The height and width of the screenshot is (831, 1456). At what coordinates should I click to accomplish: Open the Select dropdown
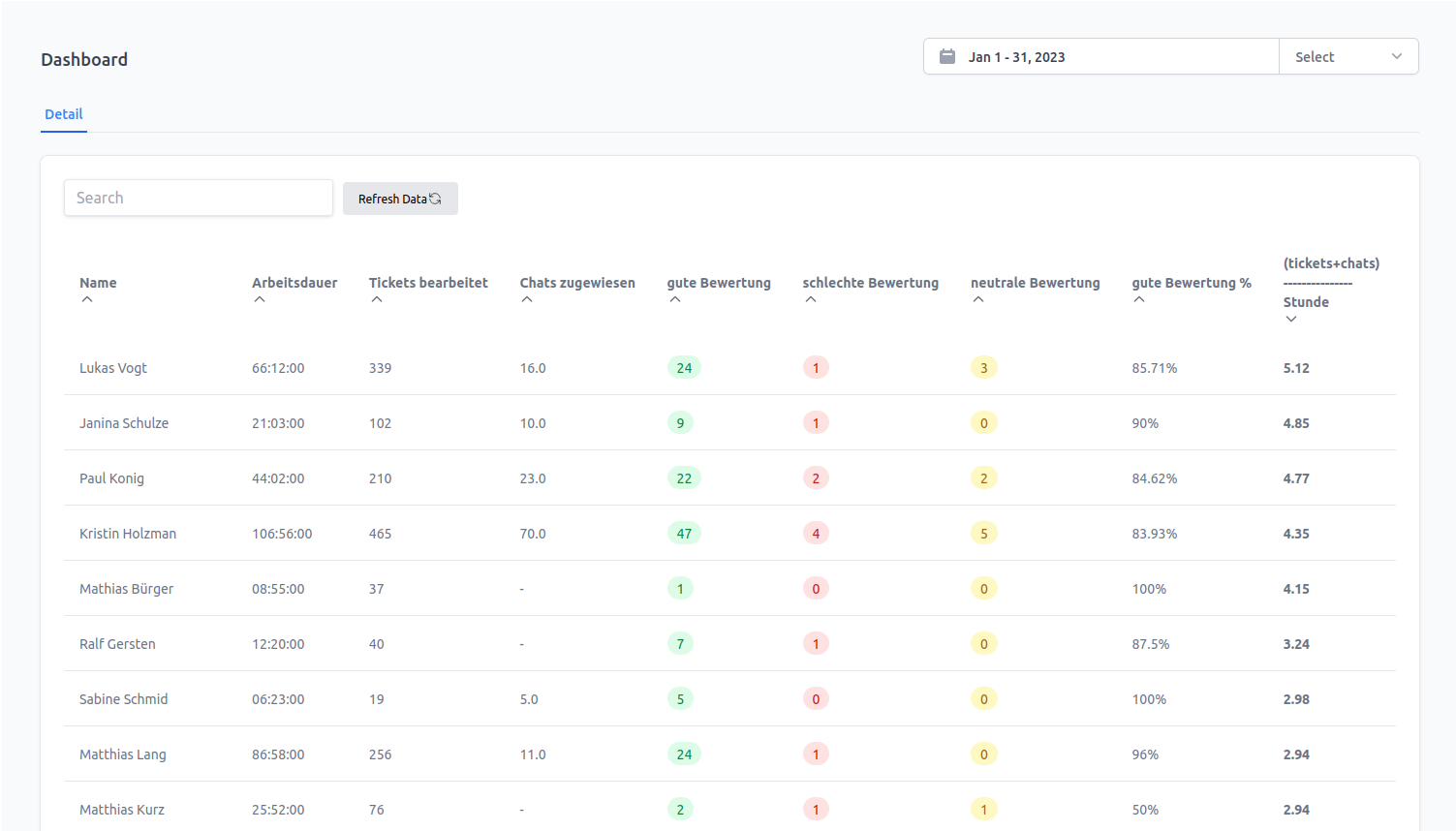[1348, 56]
